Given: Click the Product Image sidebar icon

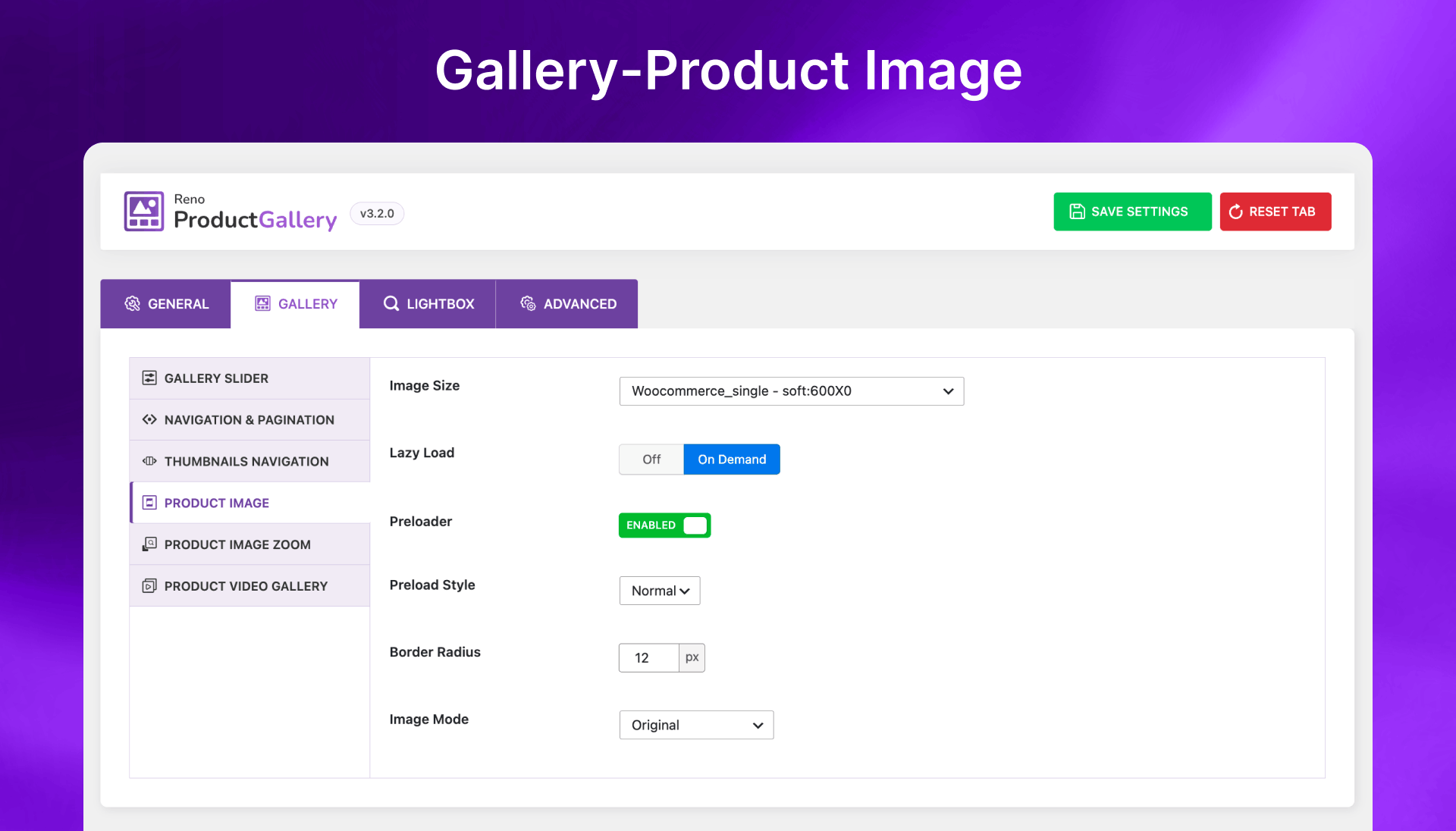Looking at the screenshot, I should (149, 503).
